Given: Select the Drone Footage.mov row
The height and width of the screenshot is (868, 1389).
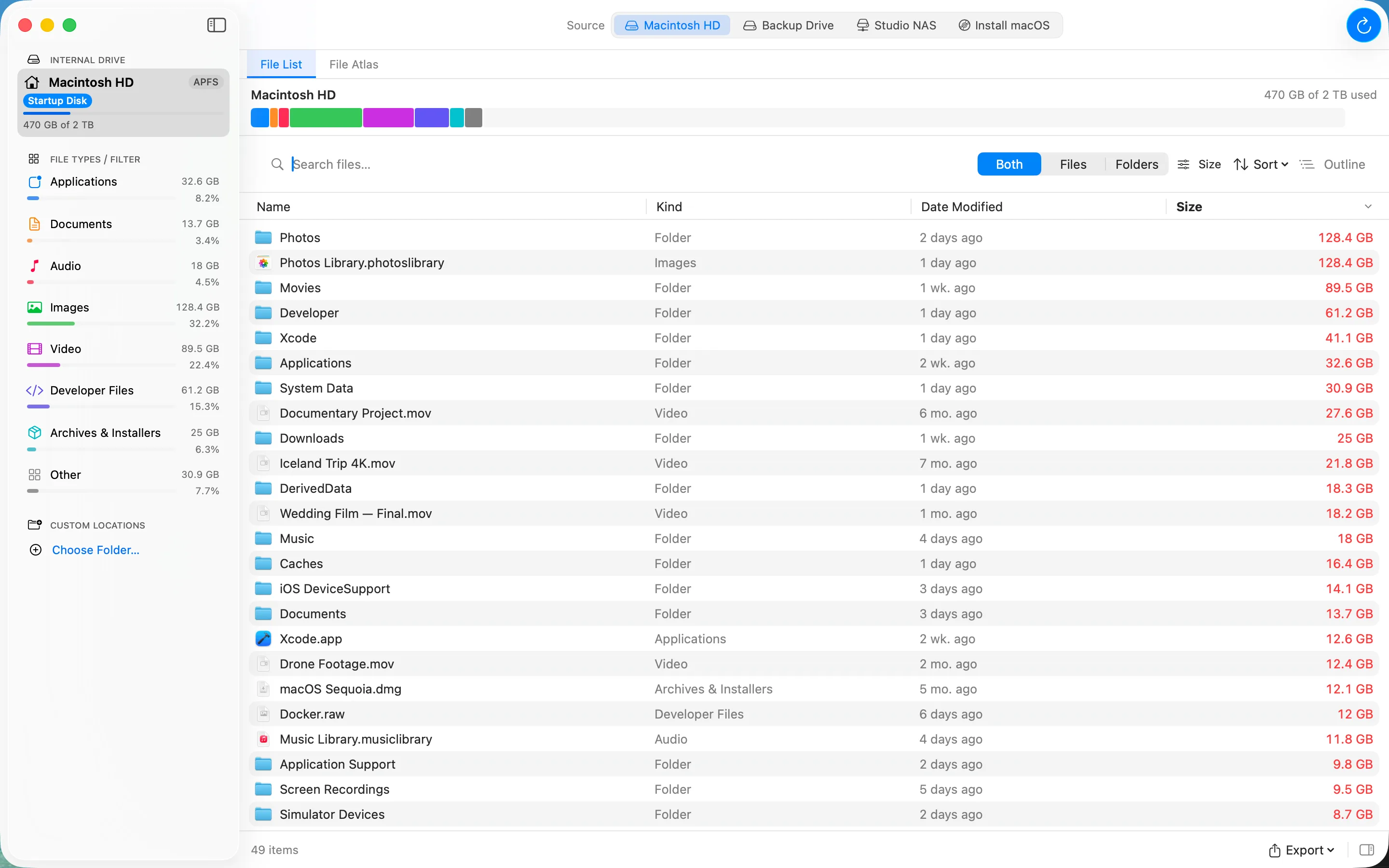Looking at the screenshot, I should click(814, 664).
